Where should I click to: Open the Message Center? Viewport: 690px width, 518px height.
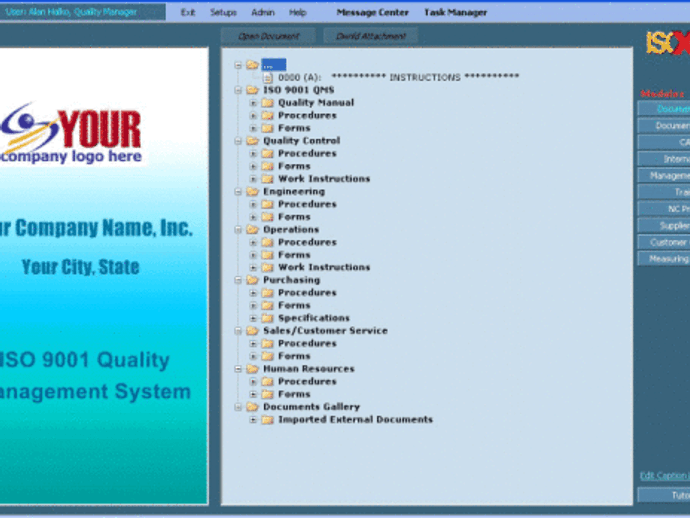[373, 12]
